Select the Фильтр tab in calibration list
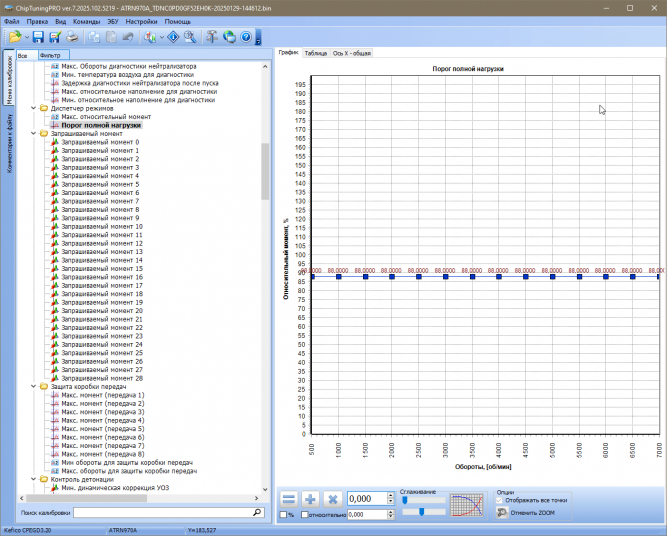This screenshot has width=667, height=536. pyautogui.click(x=53, y=55)
